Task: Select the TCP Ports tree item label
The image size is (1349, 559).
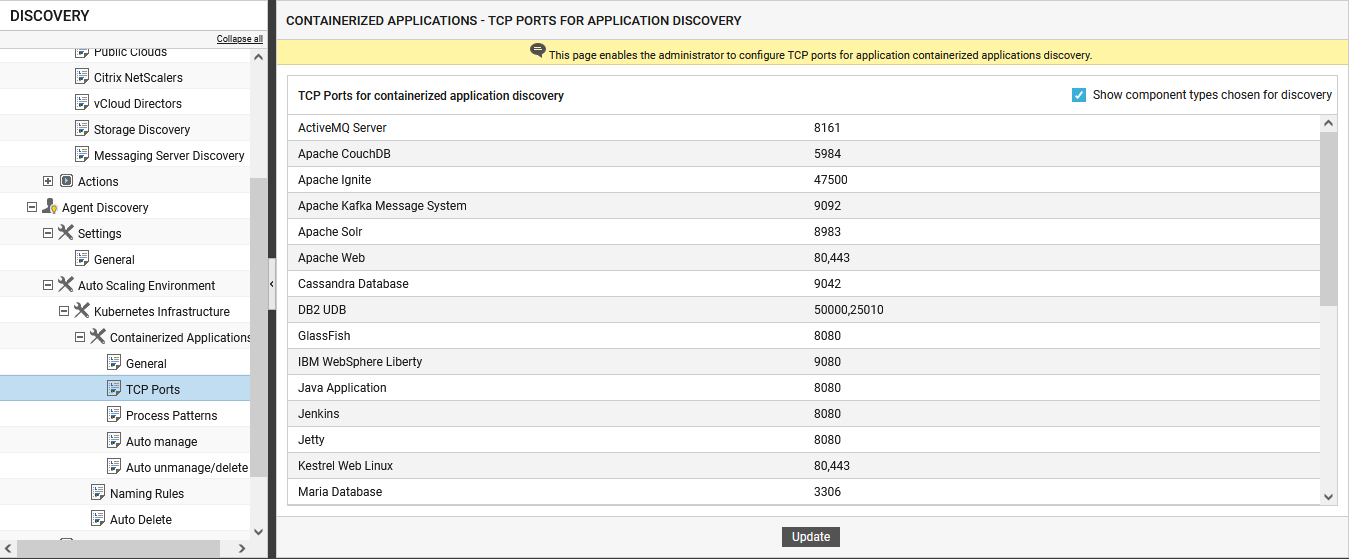Action: click(x=153, y=389)
